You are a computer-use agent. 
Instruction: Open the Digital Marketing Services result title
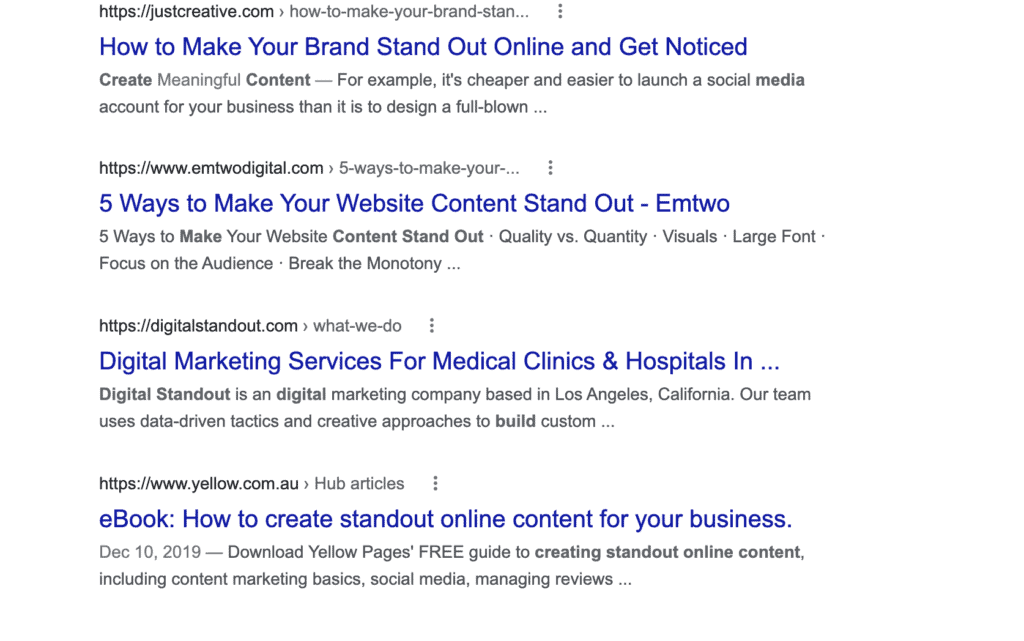[x=439, y=361]
